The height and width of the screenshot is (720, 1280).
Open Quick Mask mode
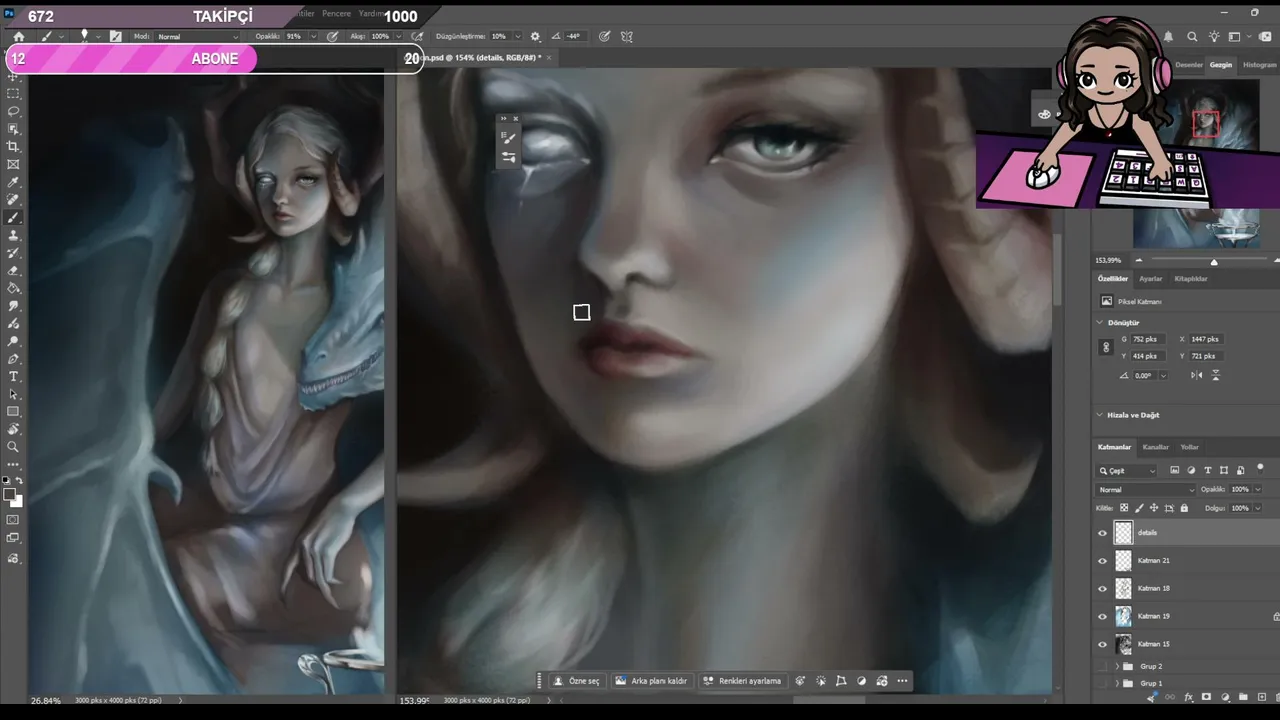click(13, 520)
